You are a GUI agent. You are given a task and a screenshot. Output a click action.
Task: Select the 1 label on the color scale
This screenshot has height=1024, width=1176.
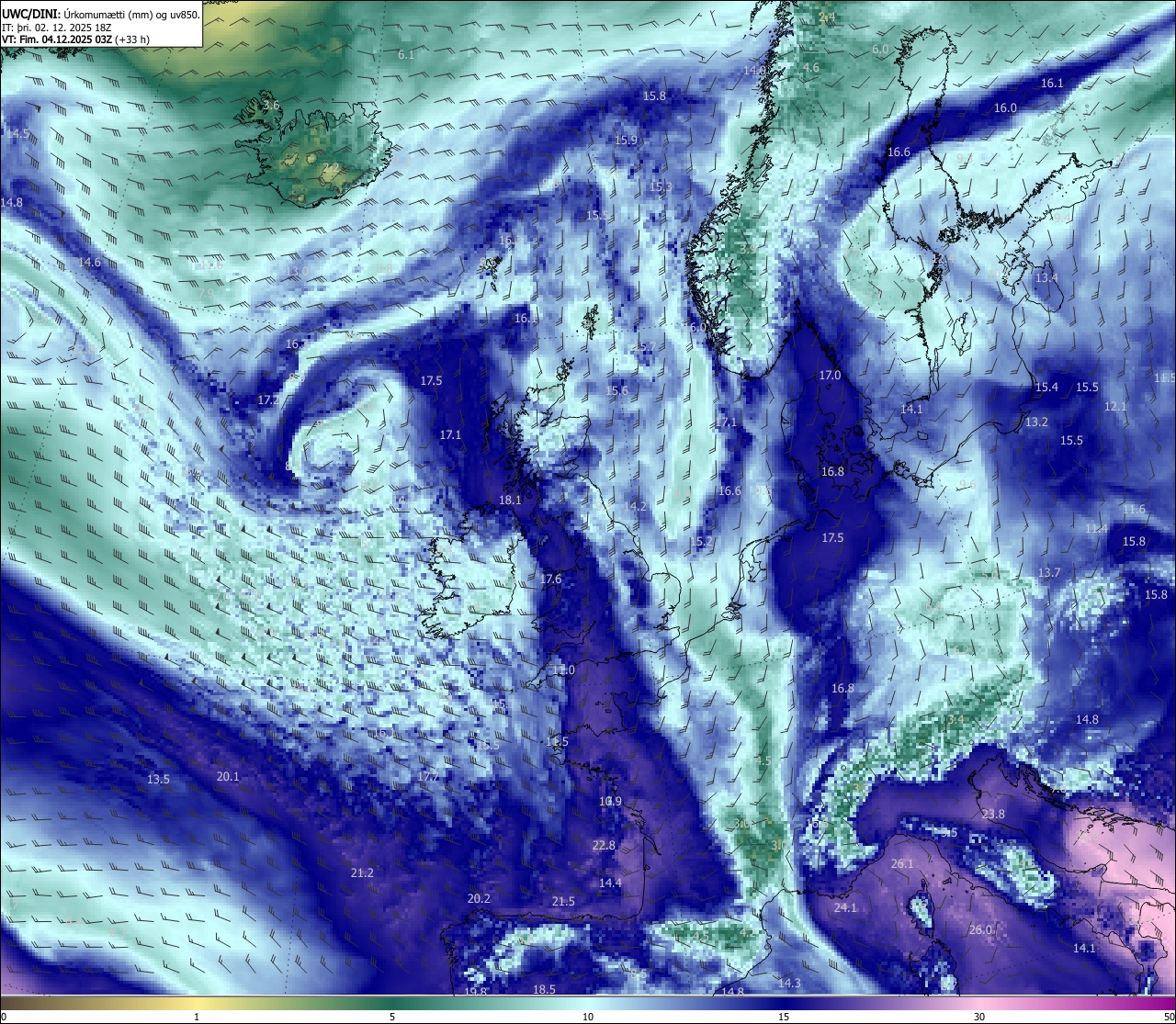click(x=197, y=1017)
